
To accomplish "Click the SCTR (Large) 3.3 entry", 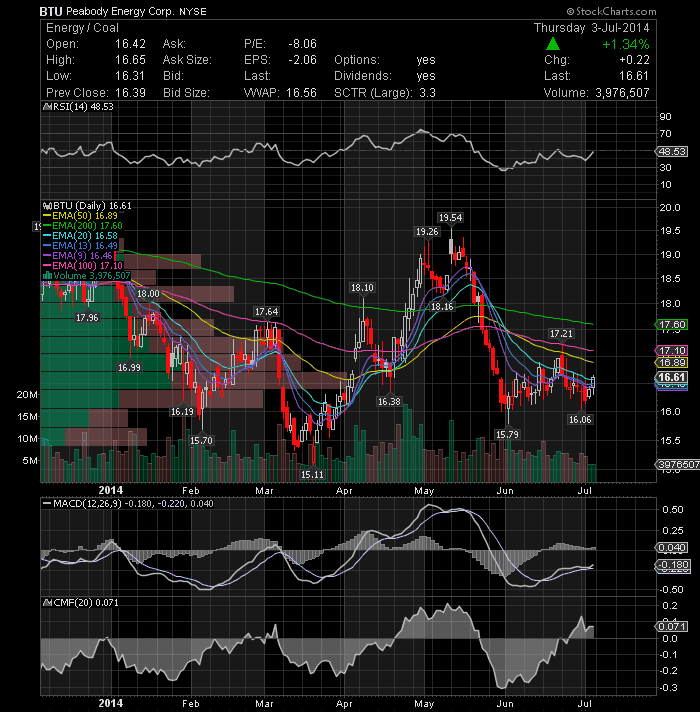I will (x=385, y=93).
